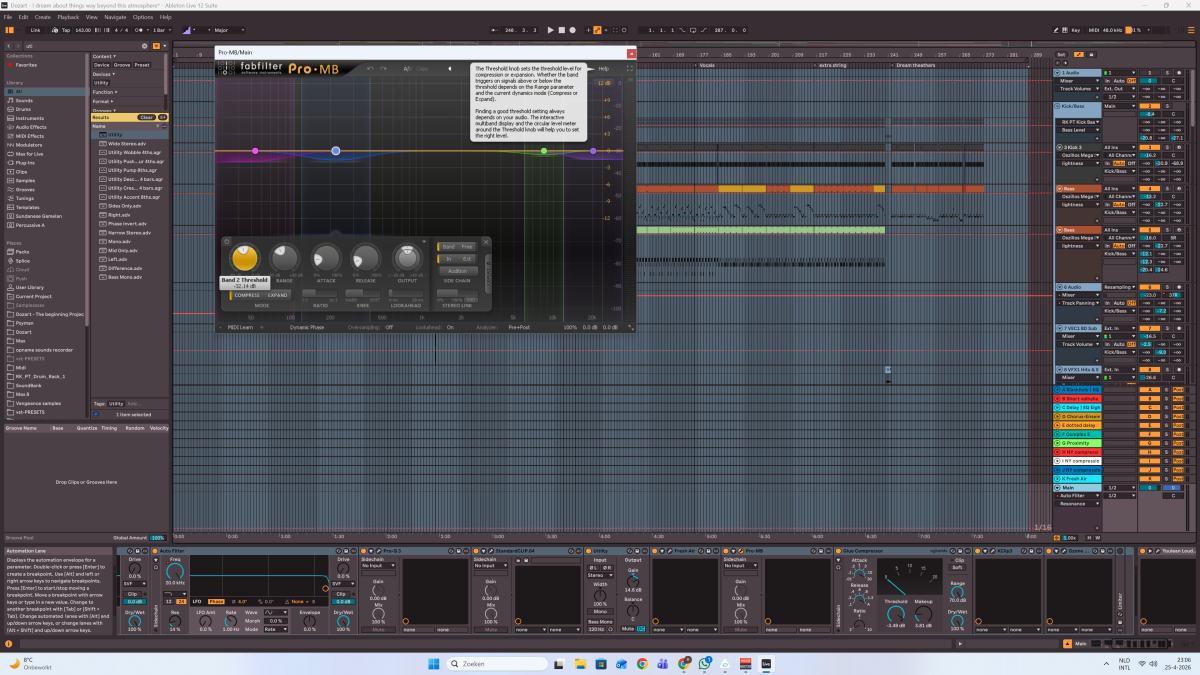Image resolution: width=1200 pixels, height=675 pixels.
Task: Expand the Format filter section
Action: pyautogui.click(x=102, y=101)
